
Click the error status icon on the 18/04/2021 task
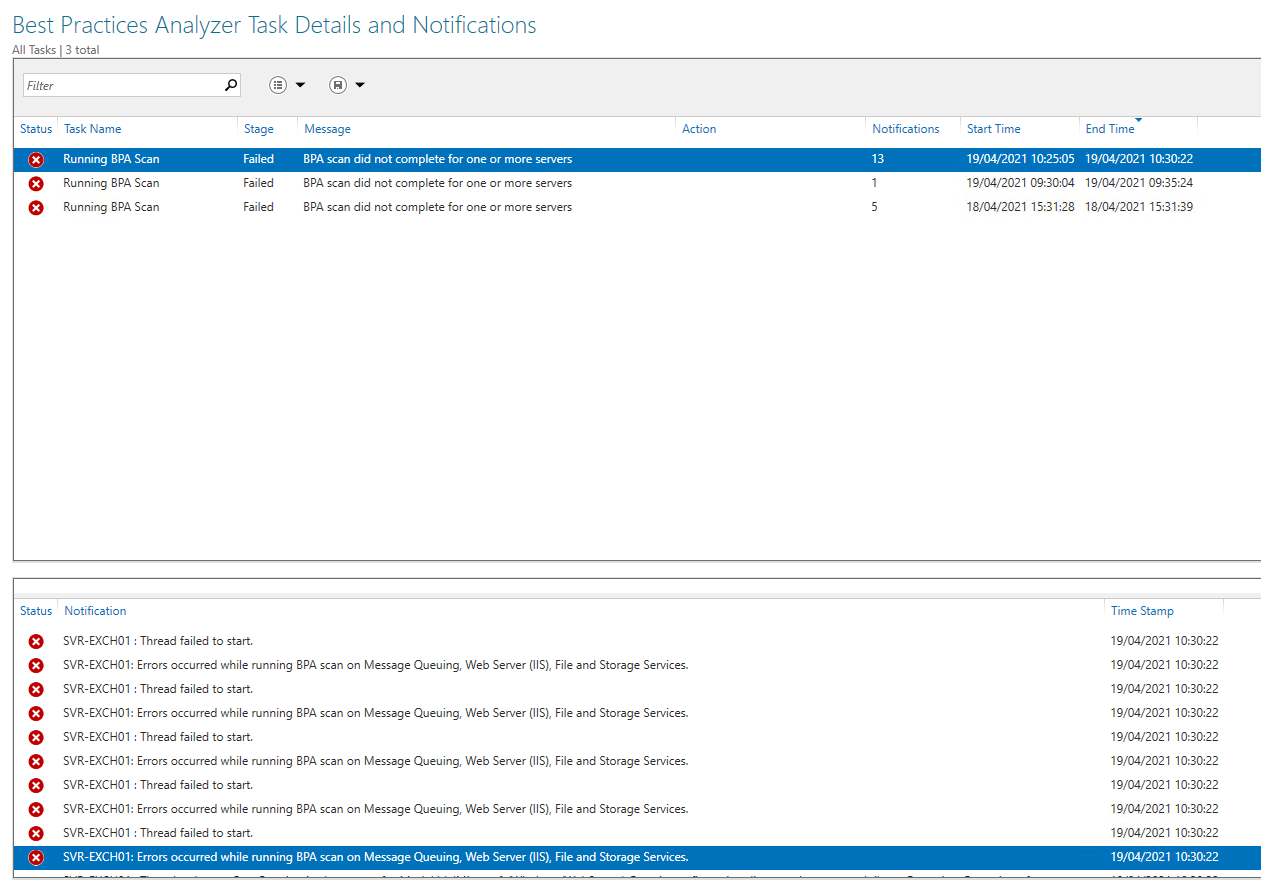pos(36,207)
